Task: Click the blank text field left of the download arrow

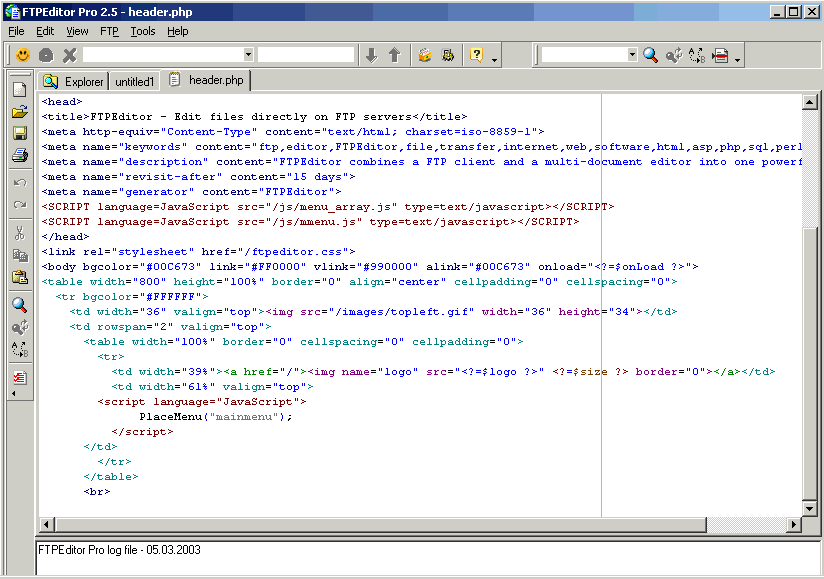Action: tap(306, 55)
